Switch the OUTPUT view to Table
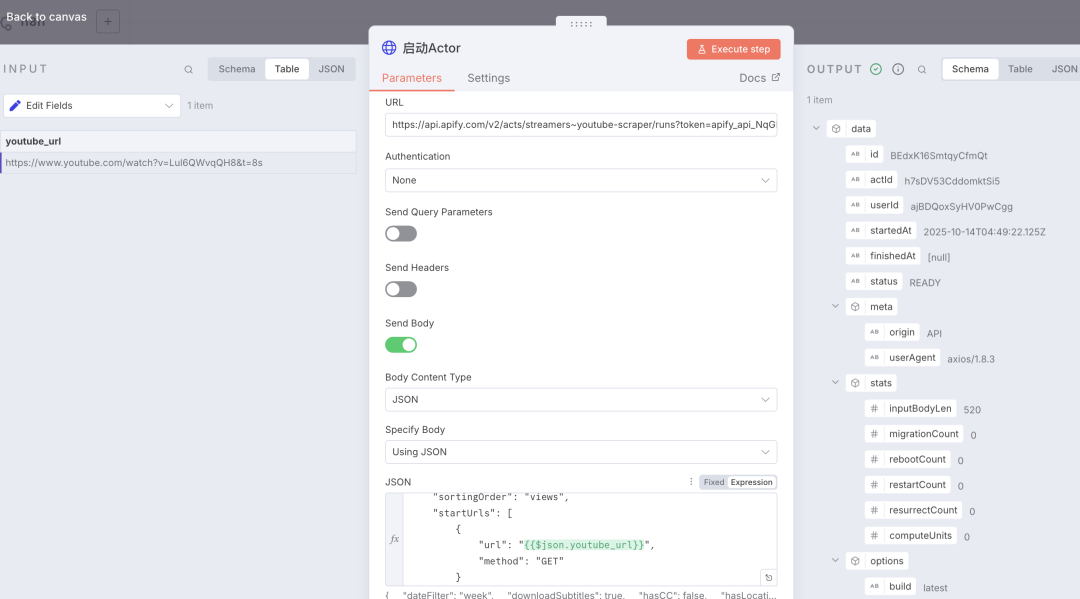This screenshot has height=599, width=1080. click(x=1020, y=69)
